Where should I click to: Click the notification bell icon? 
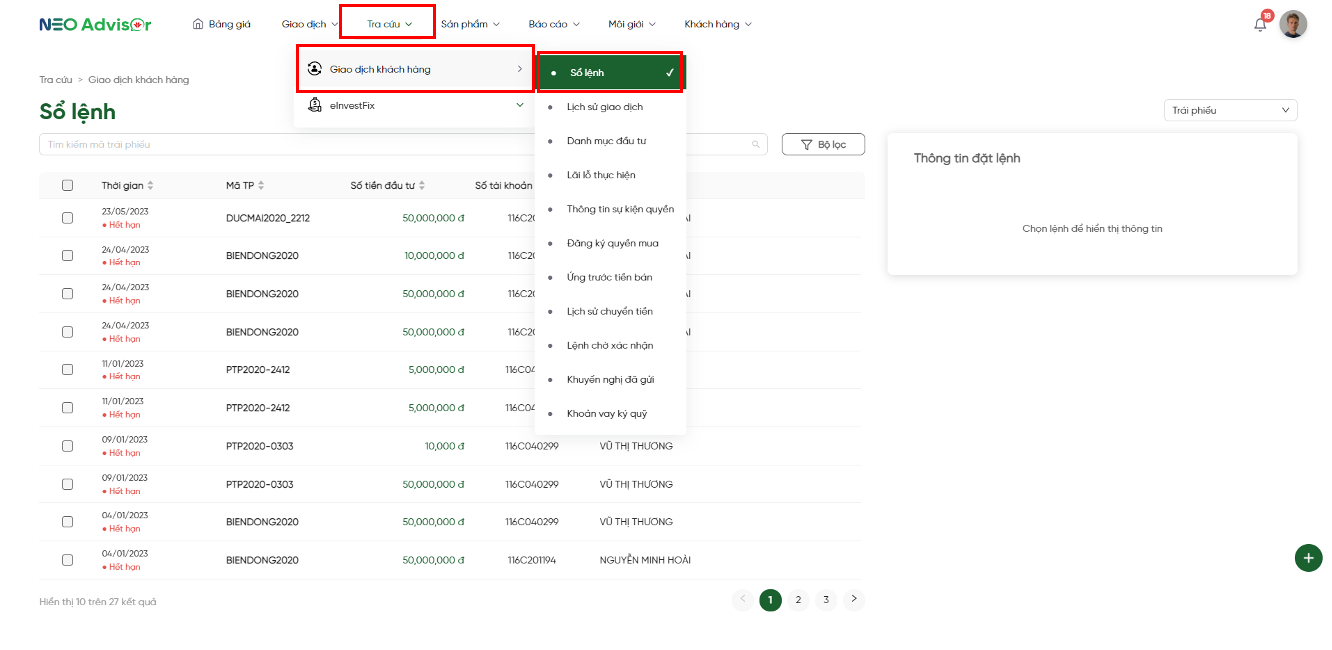tap(1260, 25)
